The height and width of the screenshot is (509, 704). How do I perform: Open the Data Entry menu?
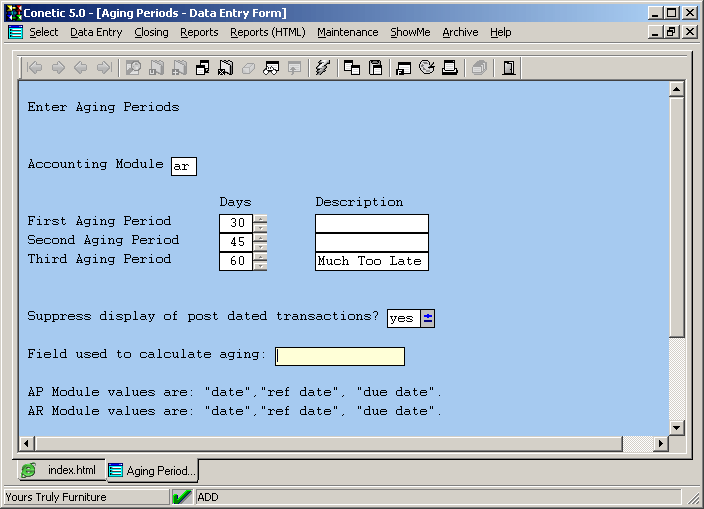pos(96,32)
